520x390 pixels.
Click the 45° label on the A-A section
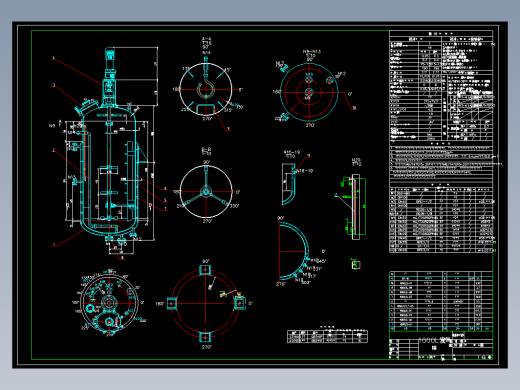227,70
